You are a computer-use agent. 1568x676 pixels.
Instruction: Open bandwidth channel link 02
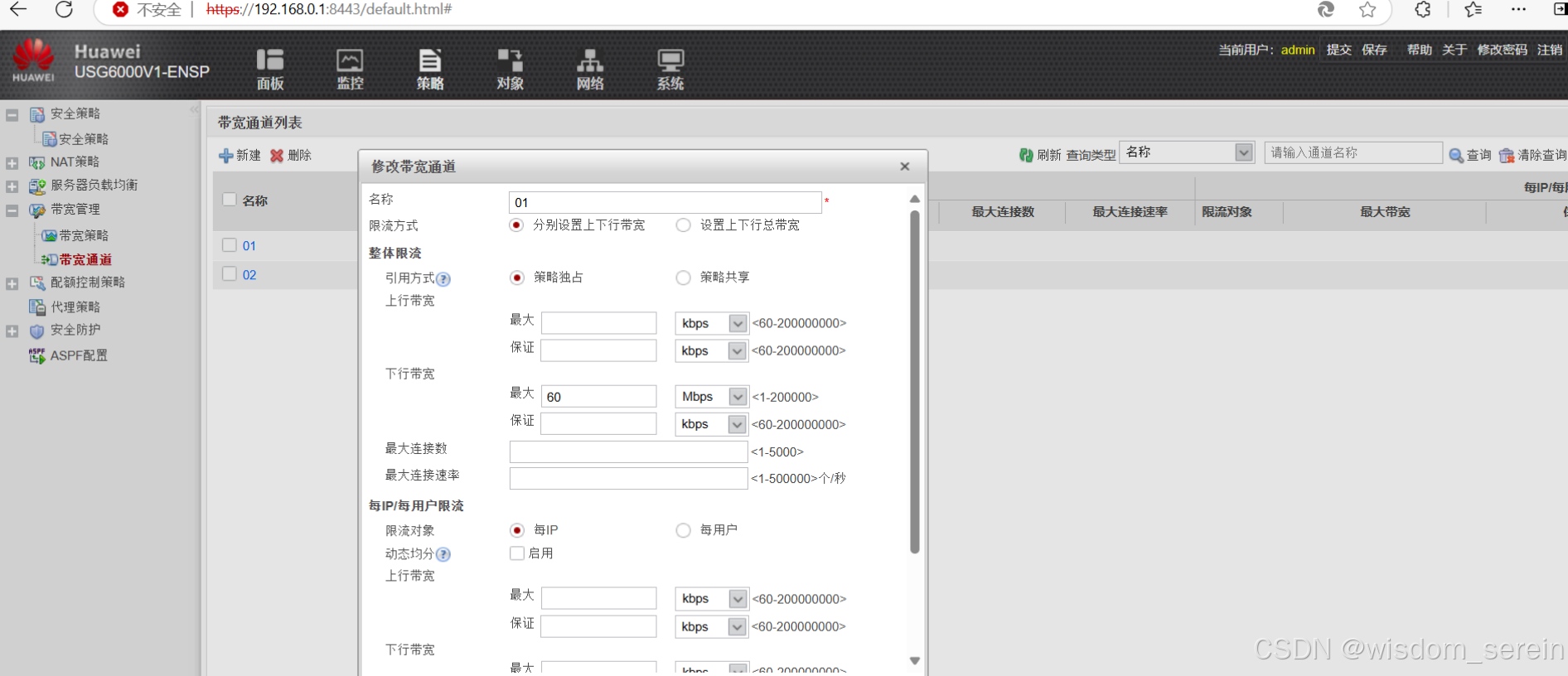249,274
